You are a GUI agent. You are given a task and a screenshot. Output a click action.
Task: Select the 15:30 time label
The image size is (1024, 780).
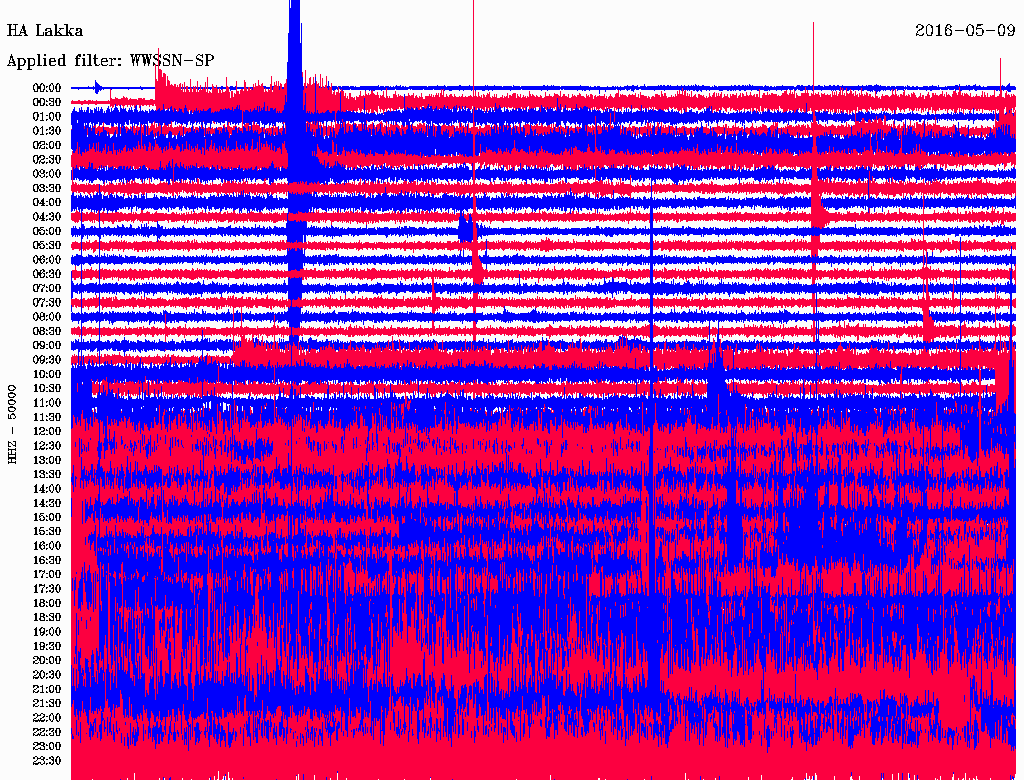47,532
